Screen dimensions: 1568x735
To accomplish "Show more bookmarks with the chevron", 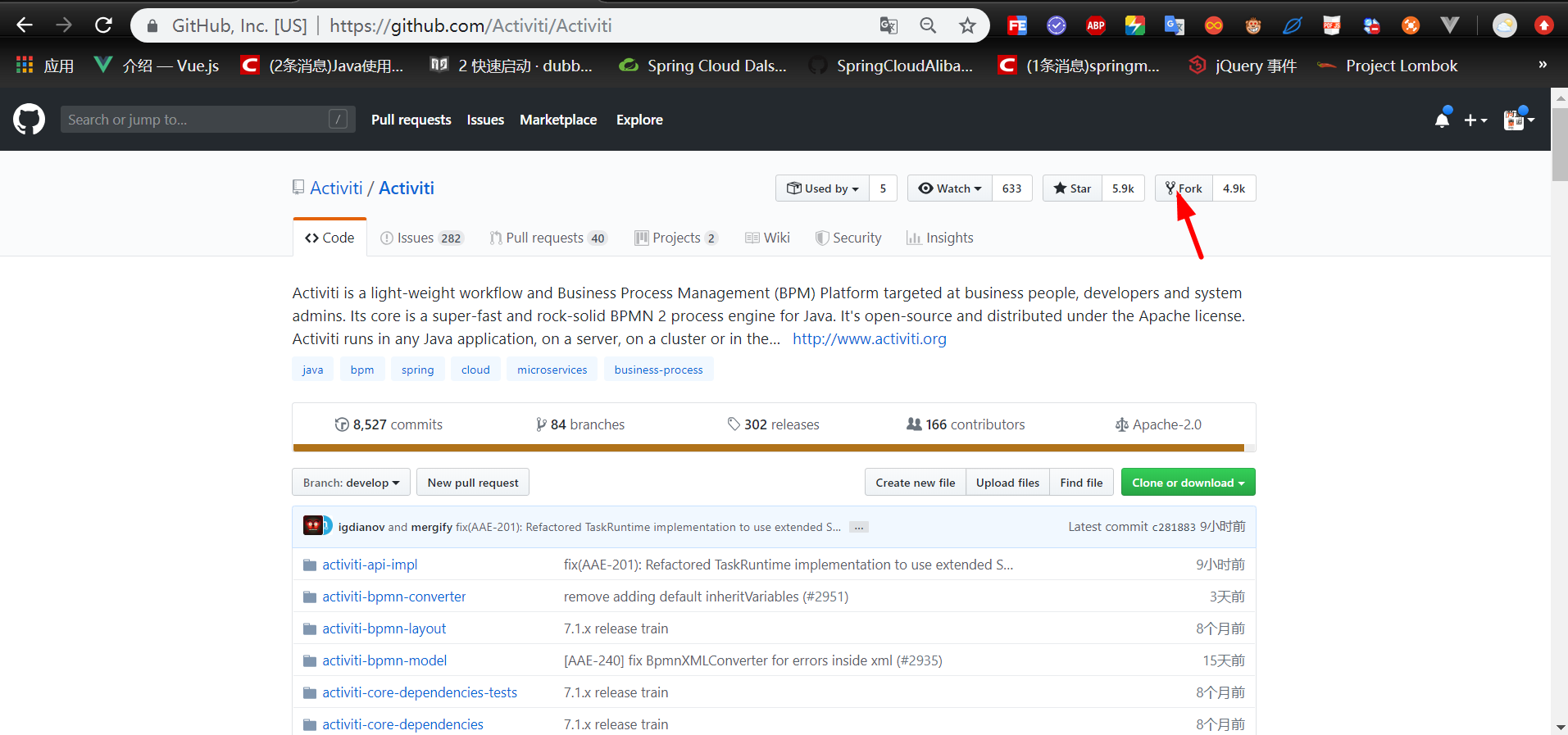I will point(1543,65).
